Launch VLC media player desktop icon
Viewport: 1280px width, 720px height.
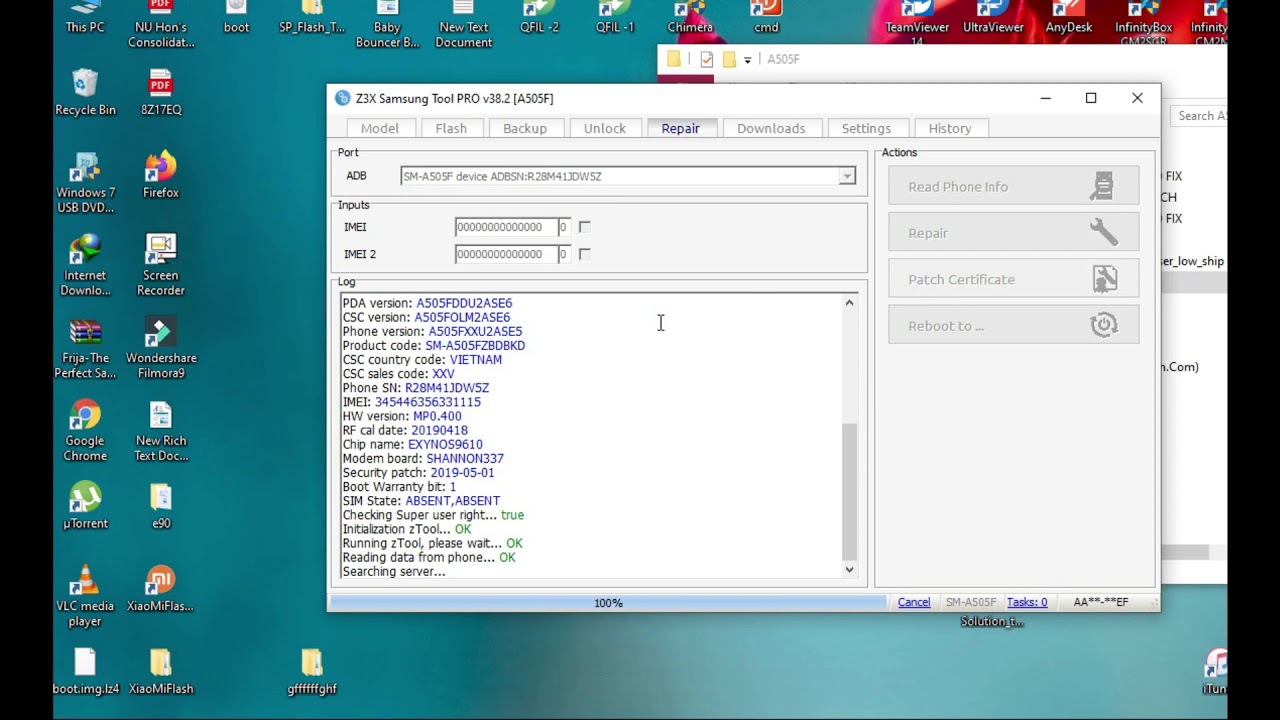click(x=85, y=596)
